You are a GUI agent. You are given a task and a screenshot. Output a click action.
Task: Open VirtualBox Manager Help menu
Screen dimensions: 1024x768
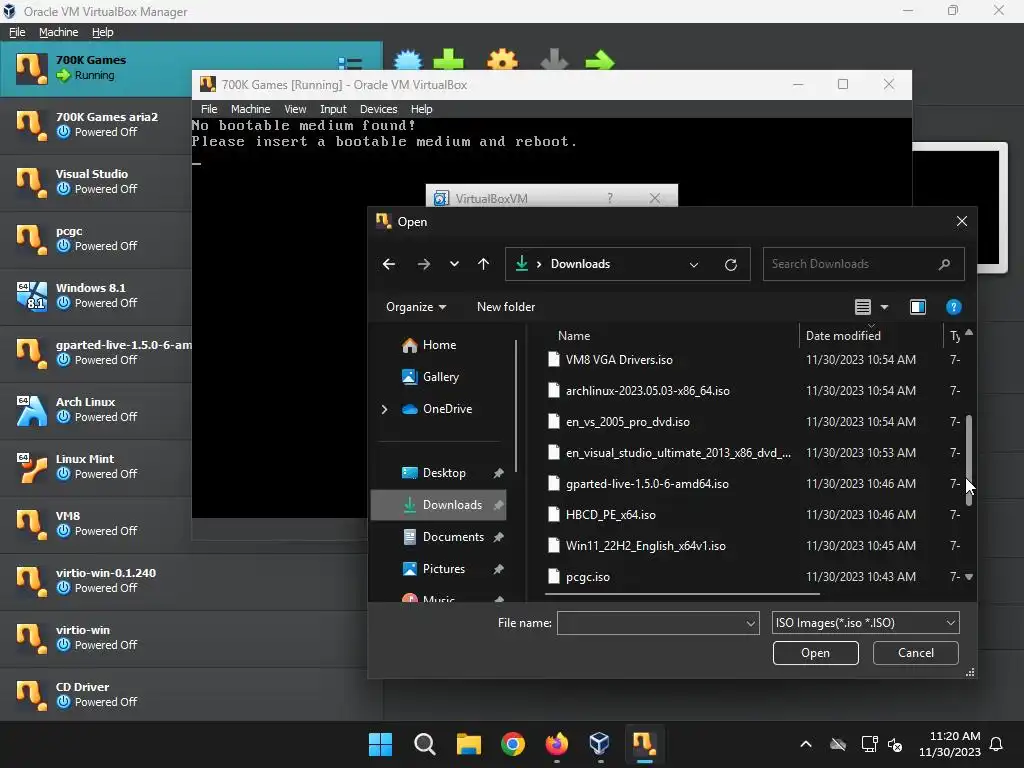click(103, 32)
